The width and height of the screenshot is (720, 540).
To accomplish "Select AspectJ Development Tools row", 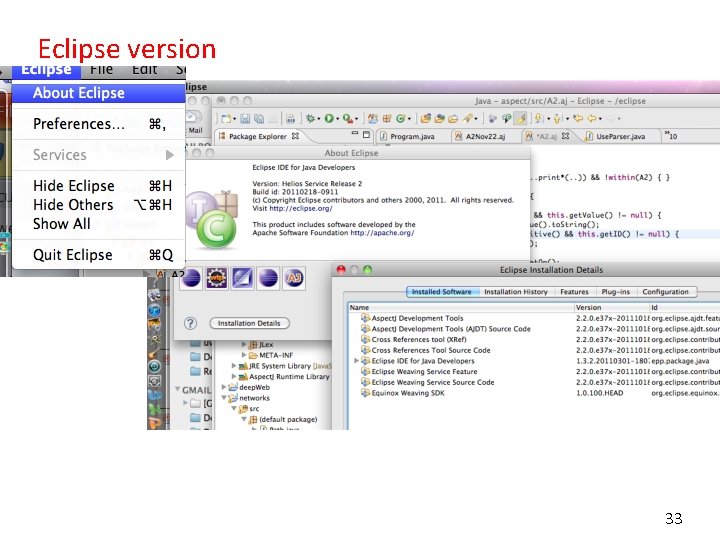I will click(x=534, y=318).
